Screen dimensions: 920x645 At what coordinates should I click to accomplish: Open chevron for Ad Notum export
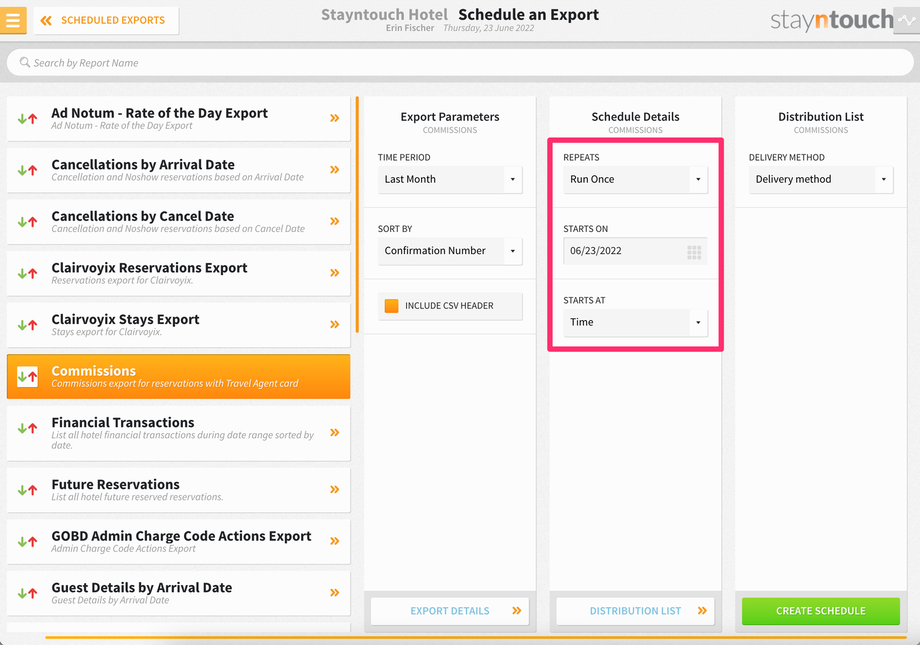[x=334, y=118]
